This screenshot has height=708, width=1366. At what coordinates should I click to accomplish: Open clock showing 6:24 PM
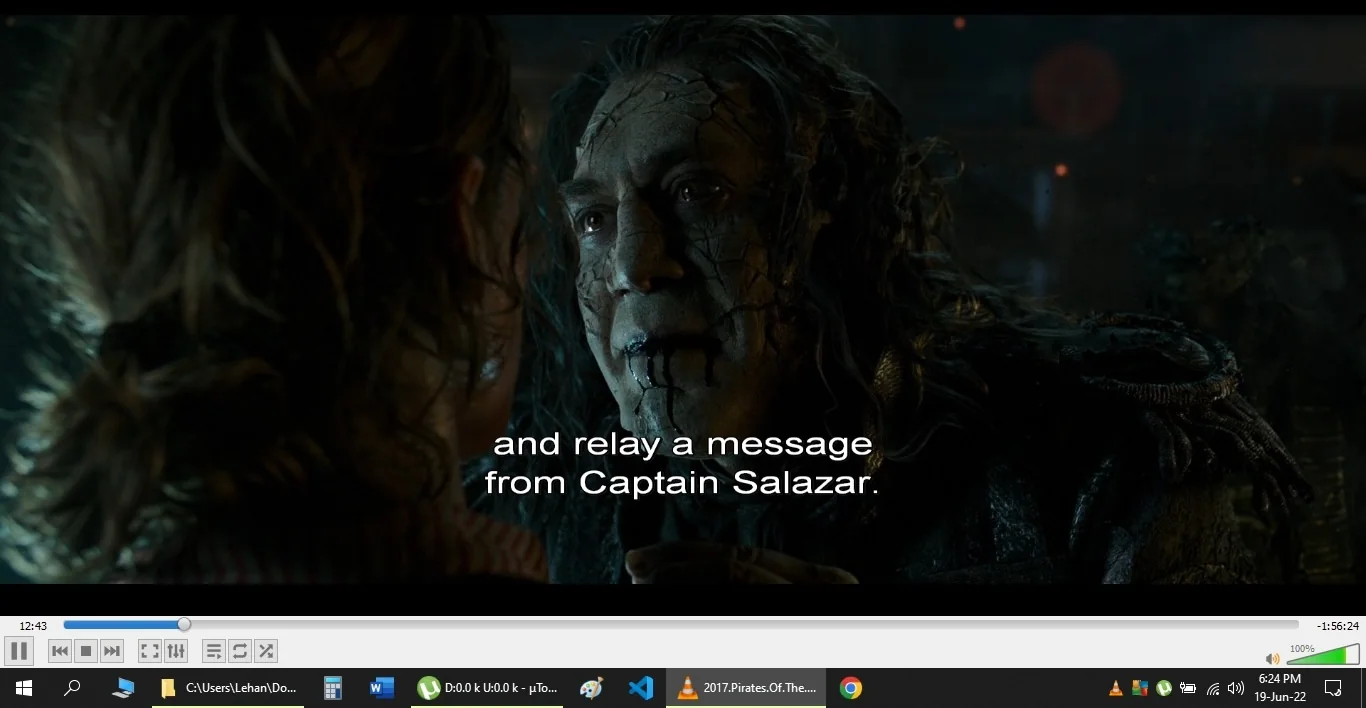pyautogui.click(x=1280, y=688)
